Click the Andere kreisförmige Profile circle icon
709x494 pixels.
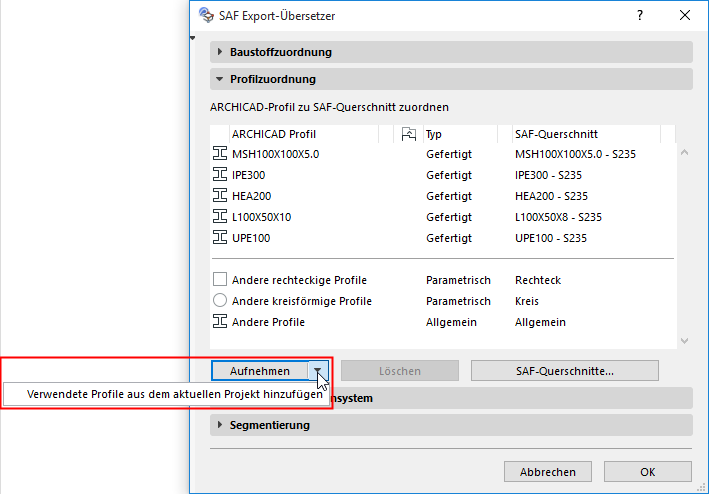(220, 301)
